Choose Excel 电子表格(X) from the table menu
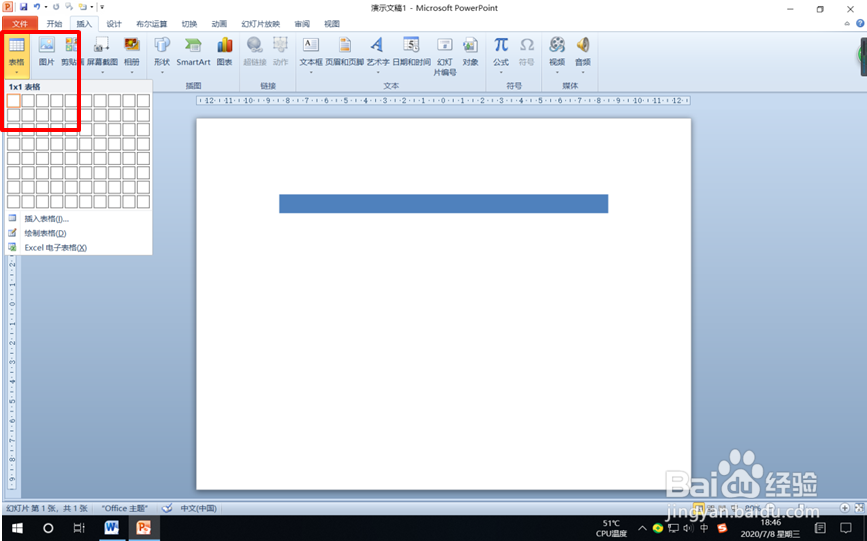 click(79, 247)
